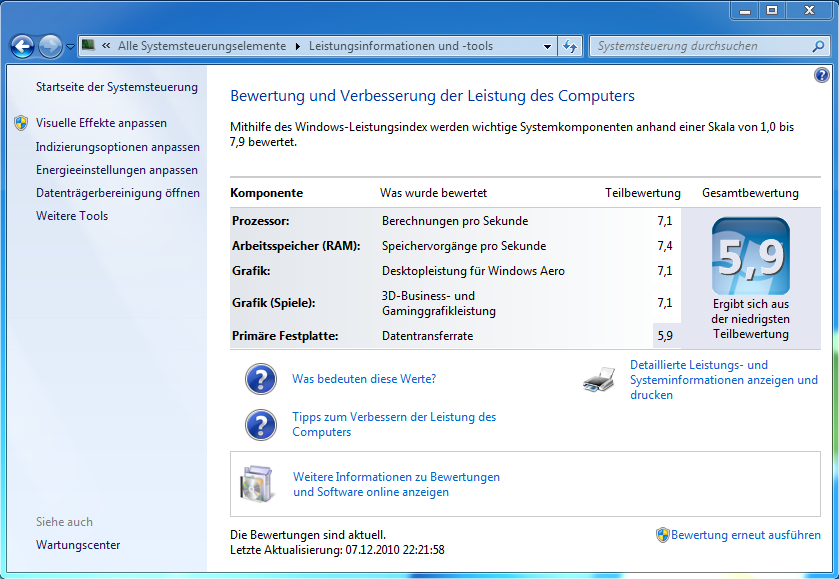The width and height of the screenshot is (839, 579).
Task: Minimize the window
Action: (x=745, y=10)
